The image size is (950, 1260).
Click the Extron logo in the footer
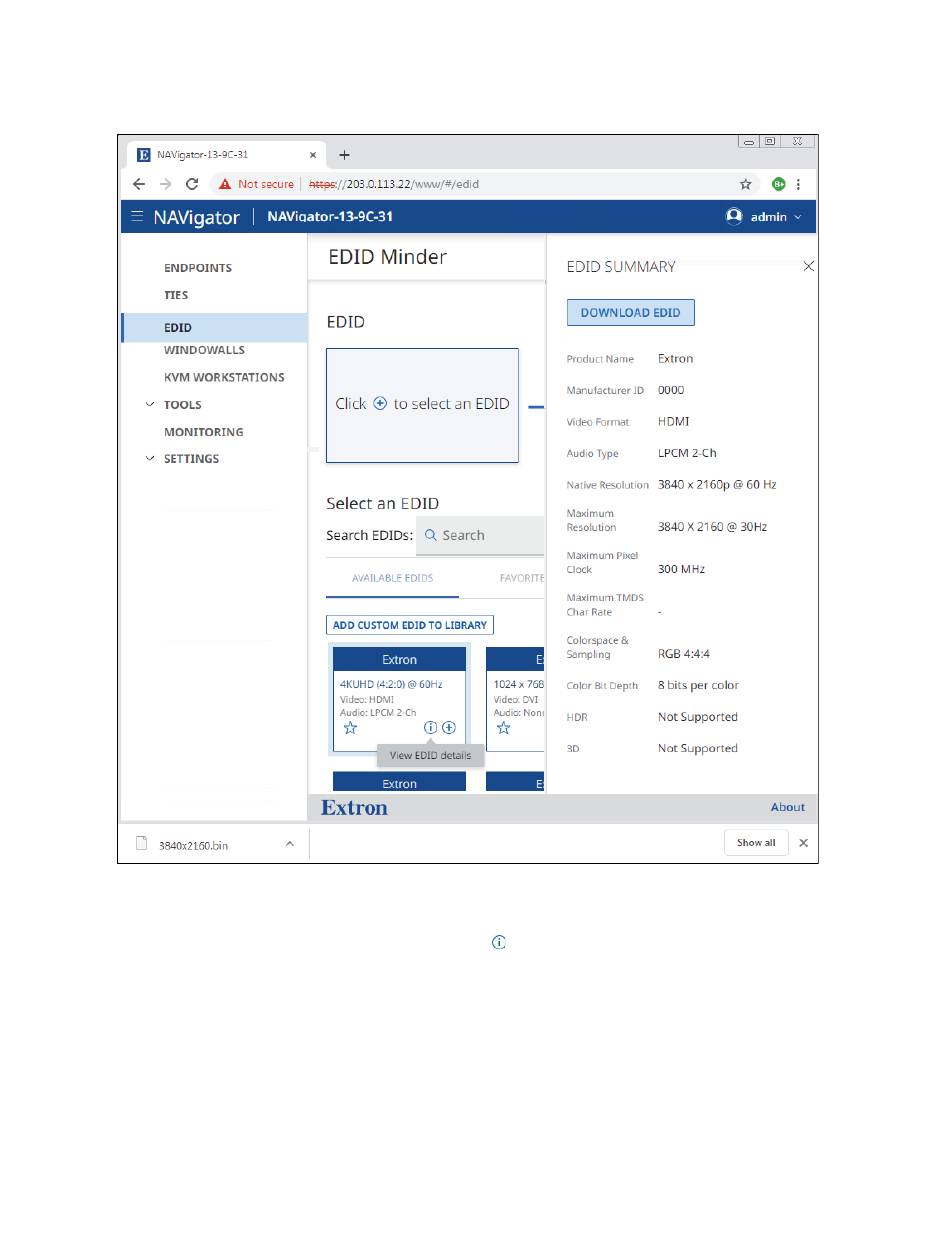point(354,808)
